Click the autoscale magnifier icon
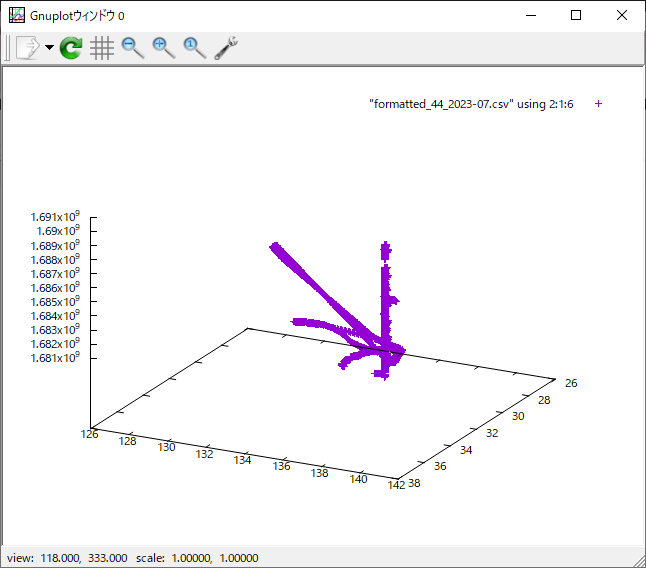 [194, 48]
